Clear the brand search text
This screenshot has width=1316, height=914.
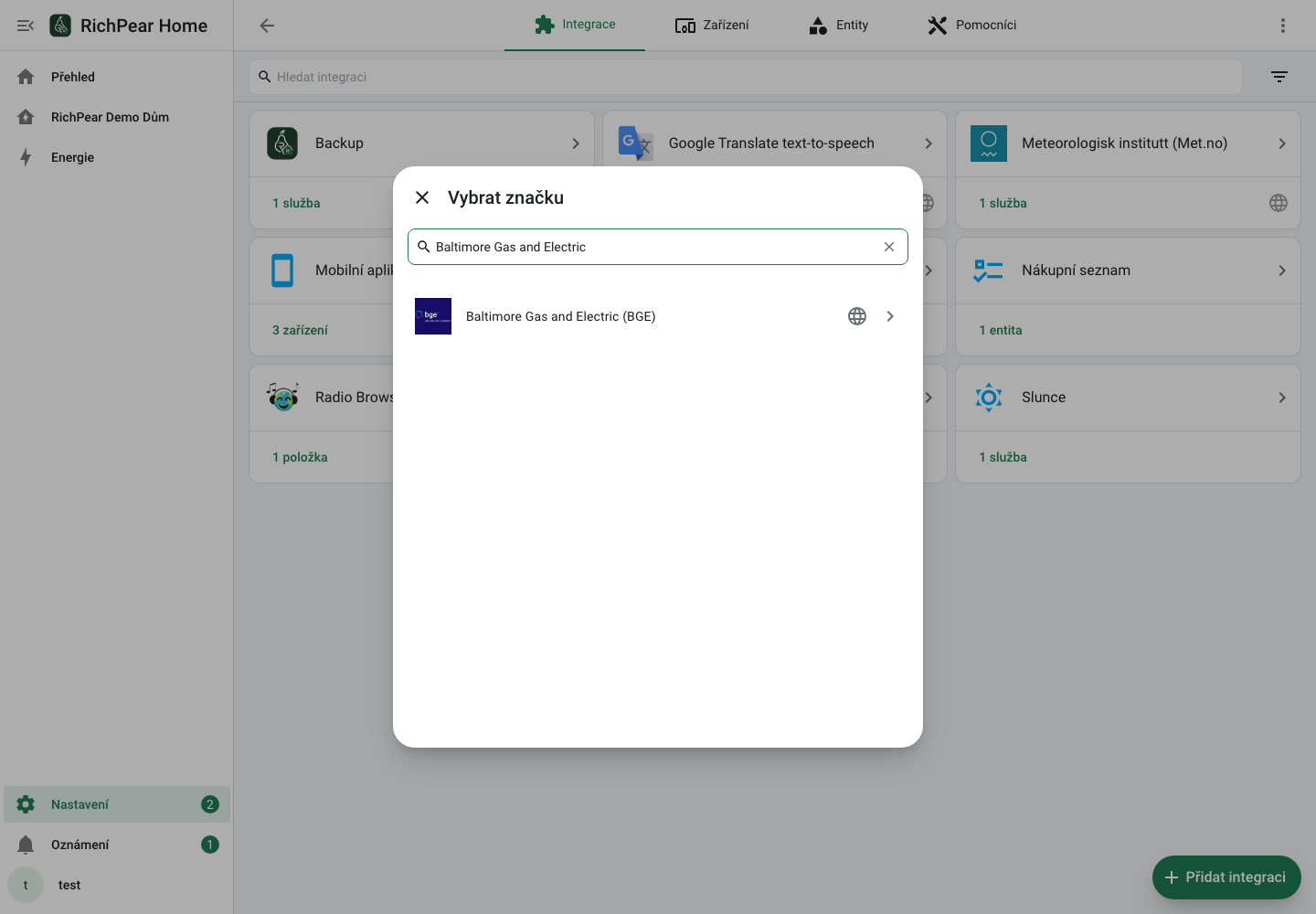tap(889, 247)
